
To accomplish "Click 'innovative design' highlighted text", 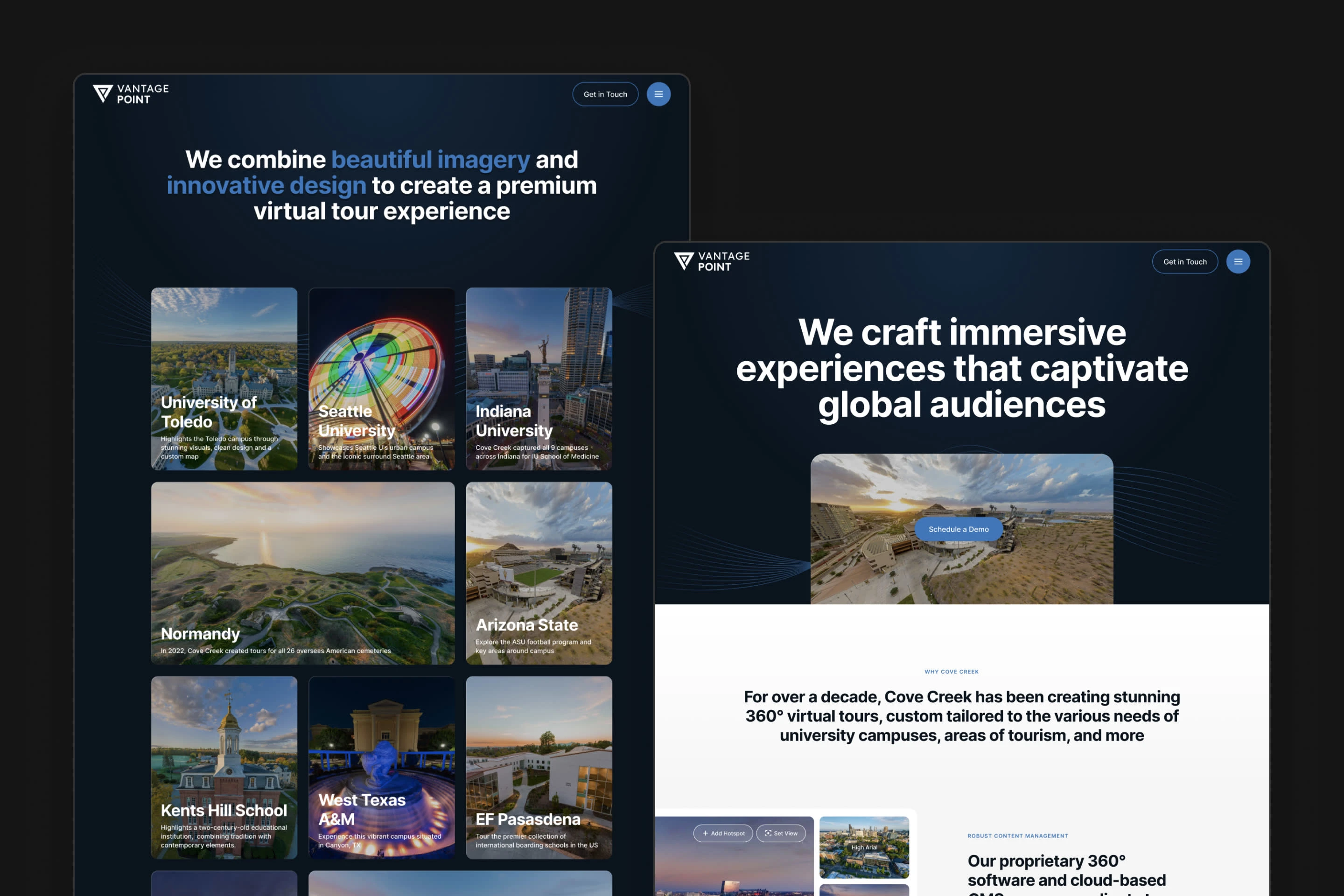I will pos(266,185).
